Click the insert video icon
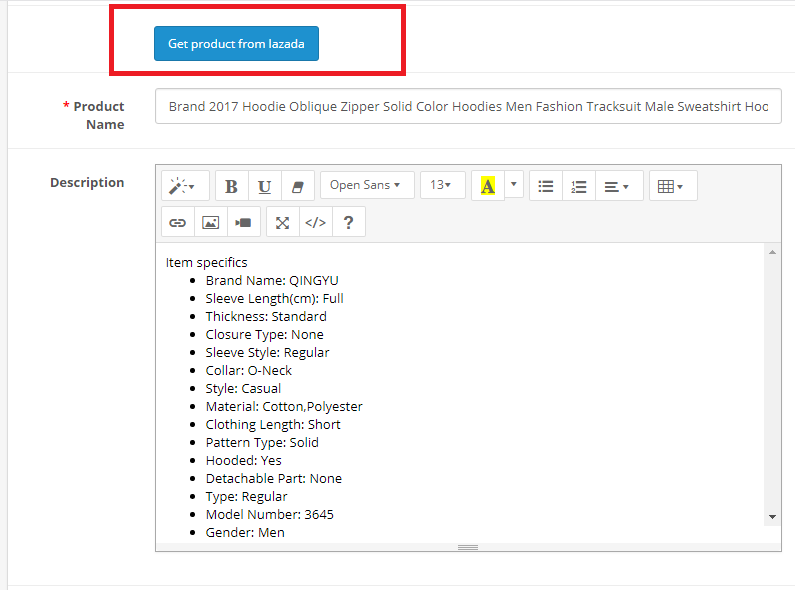The width and height of the screenshot is (795, 590). tap(243, 222)
